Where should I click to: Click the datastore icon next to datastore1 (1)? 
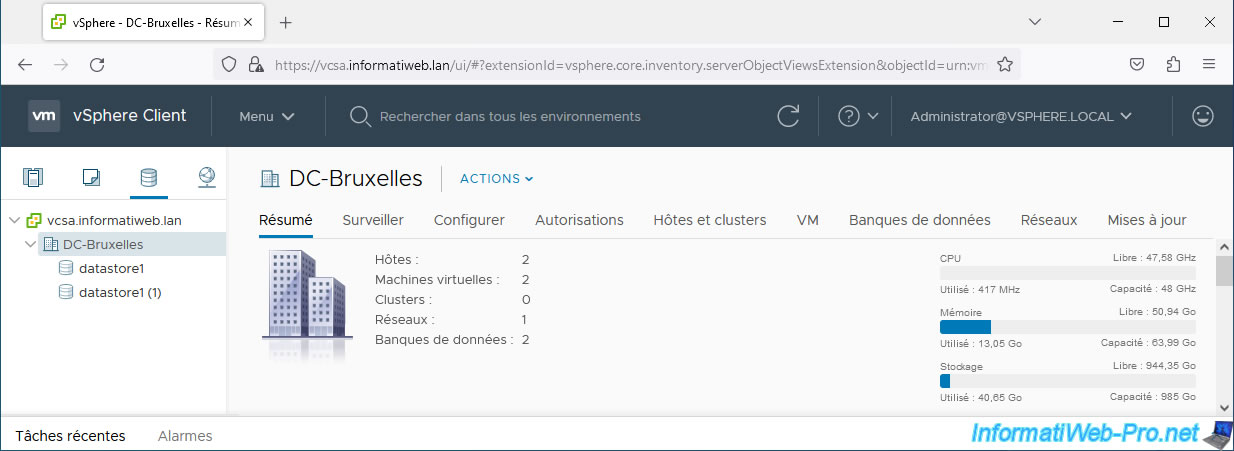pyautogui.click(x=66, y=292)
